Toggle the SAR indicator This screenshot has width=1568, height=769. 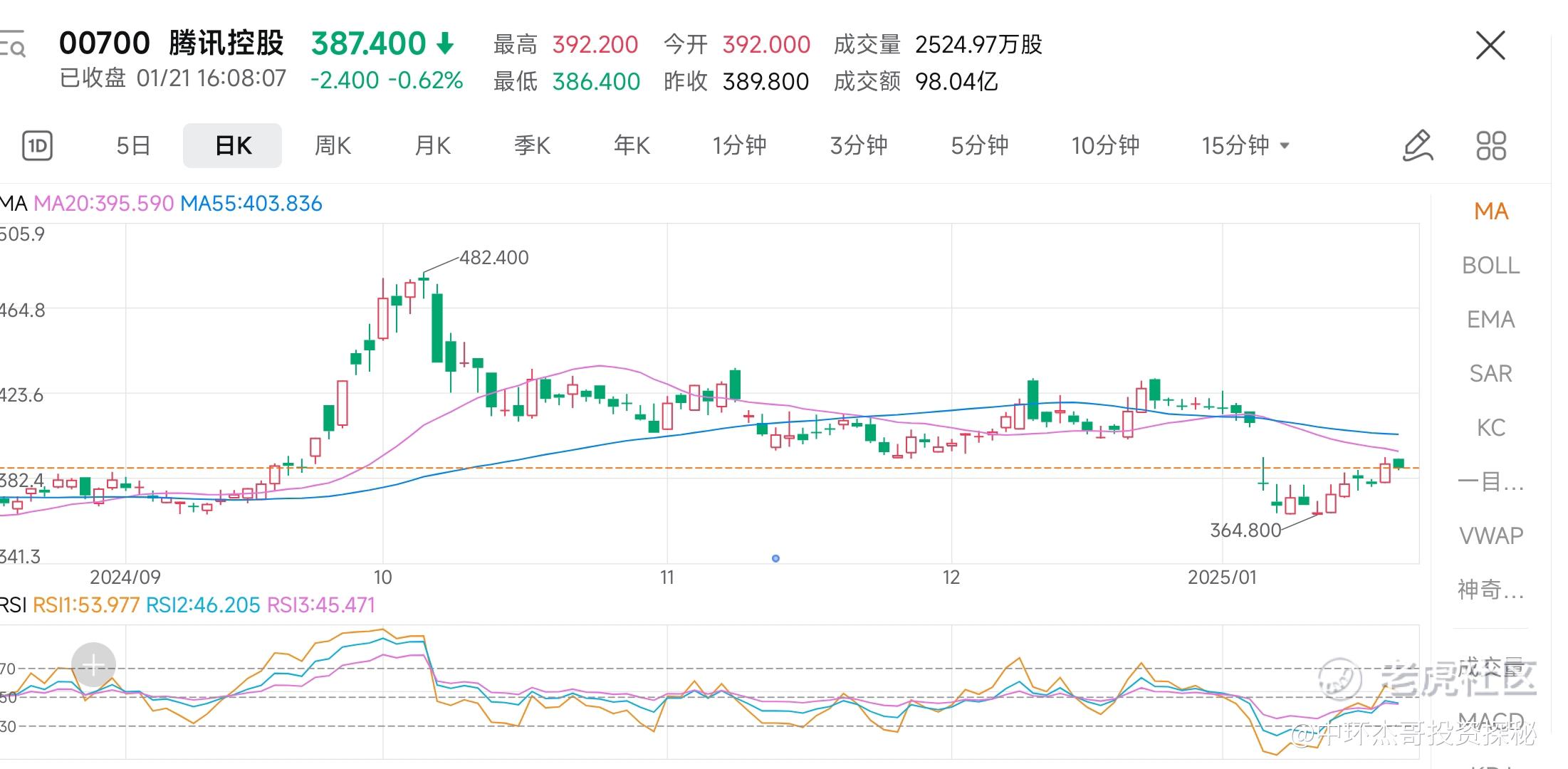point(1490,374)
